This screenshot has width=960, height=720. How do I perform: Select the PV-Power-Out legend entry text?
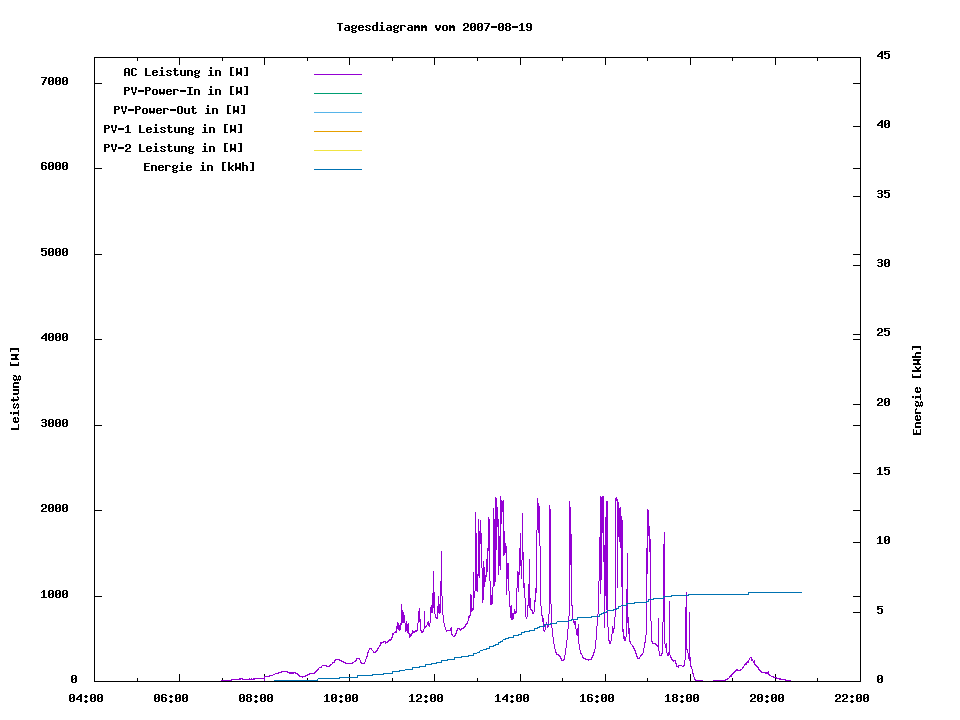pyautogui.click(x=181, y=110)
